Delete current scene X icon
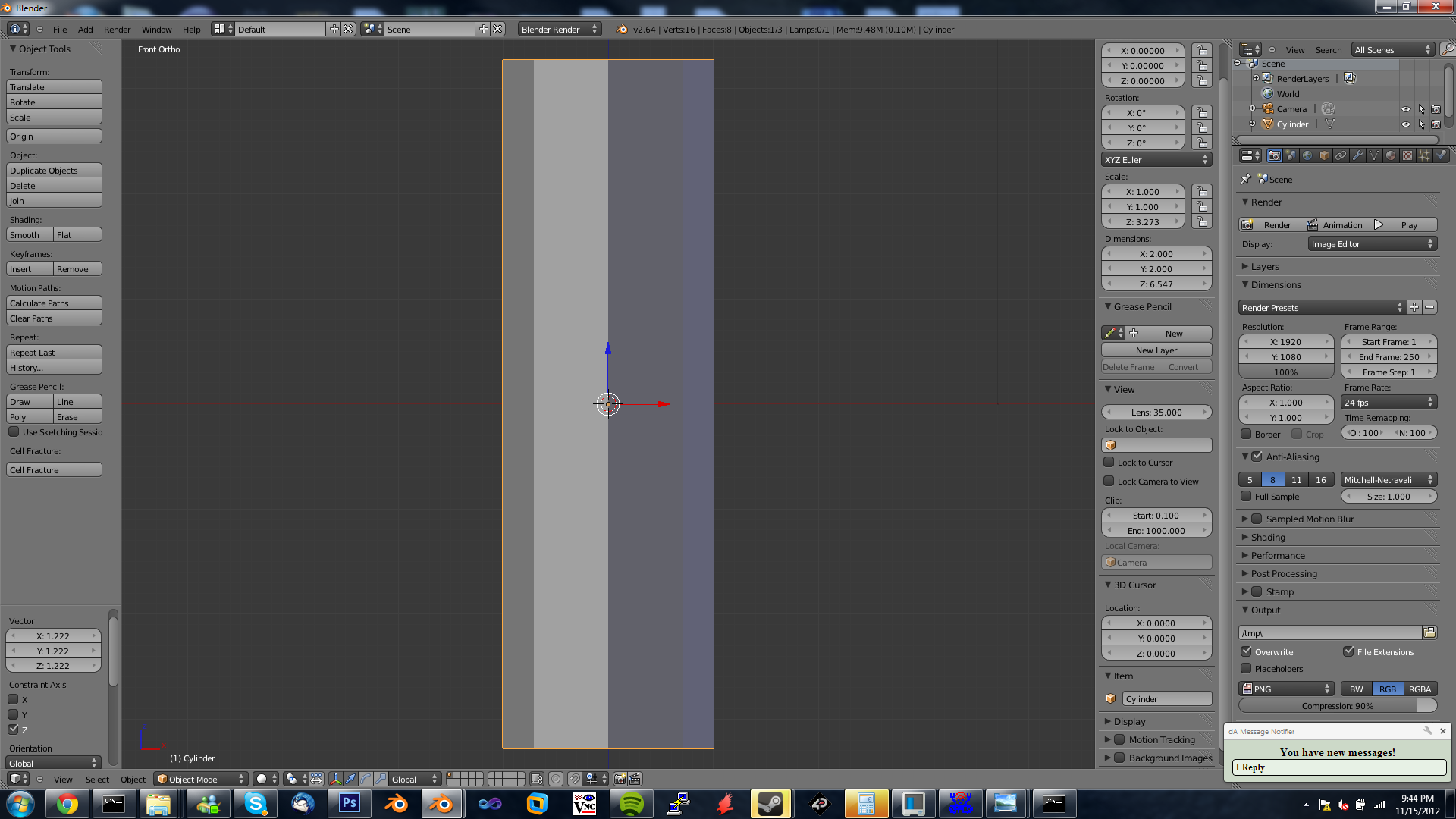Viewport: 1456px width, 819px height. (x=497, y=29)
